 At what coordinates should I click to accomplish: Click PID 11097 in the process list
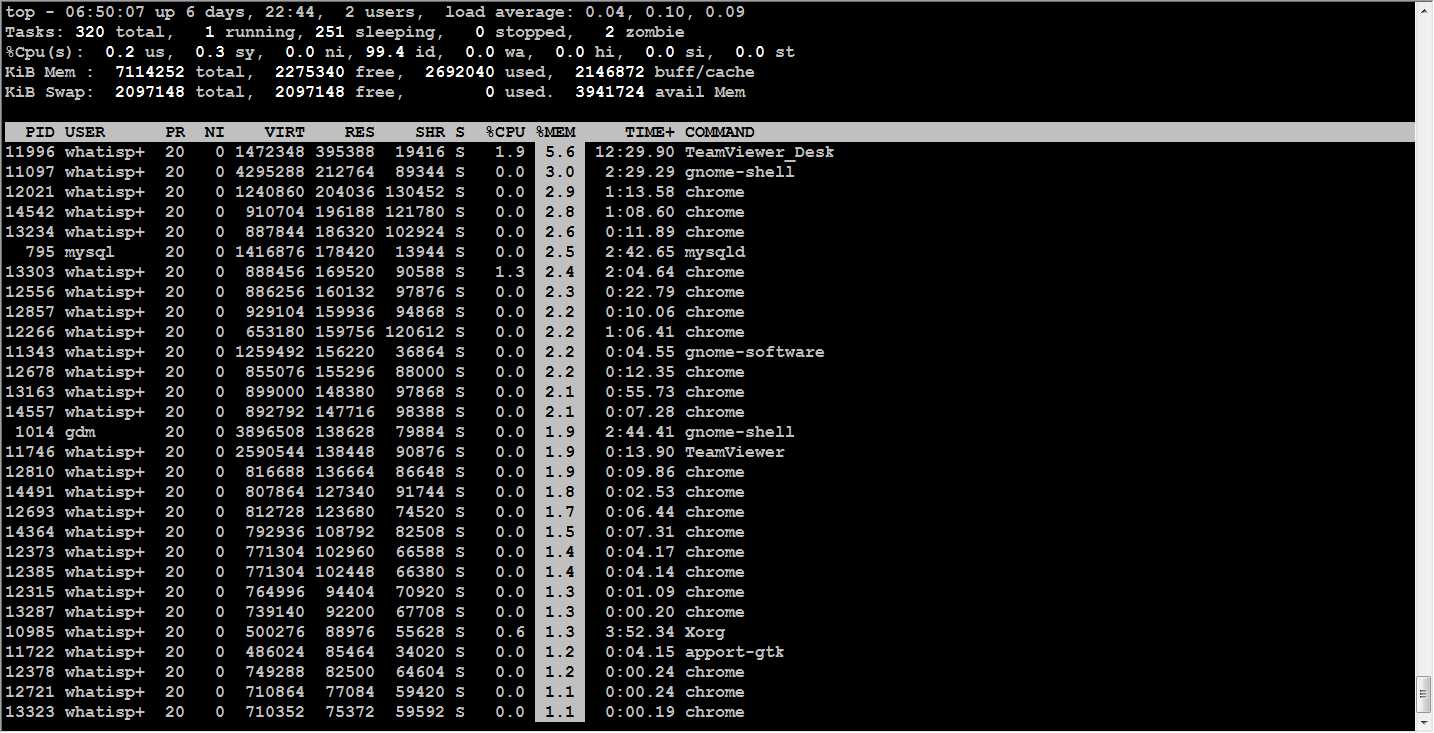coord(30,172)
